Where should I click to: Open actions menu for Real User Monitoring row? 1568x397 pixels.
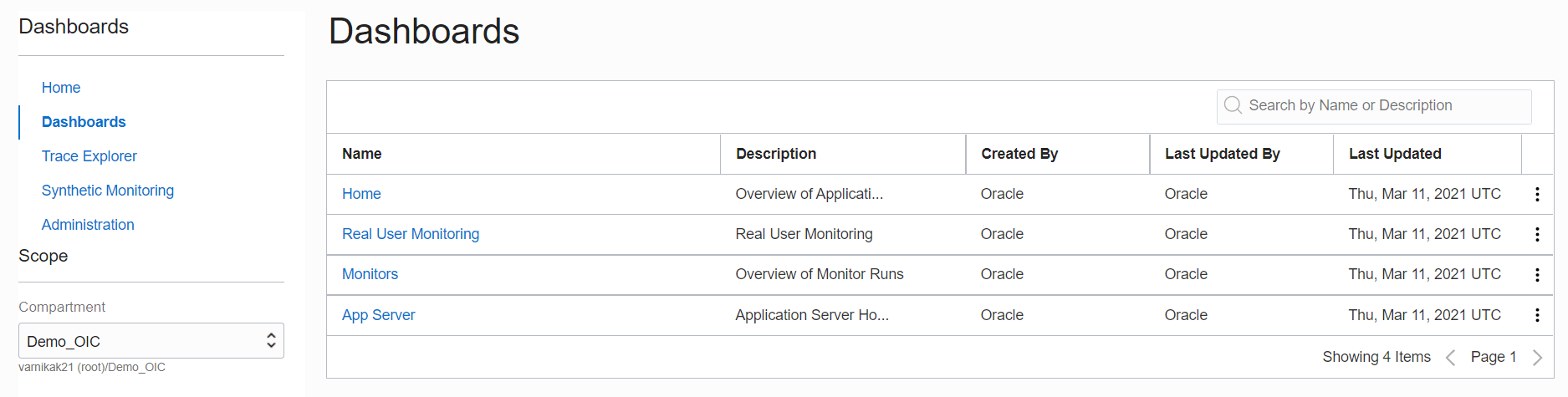click(1536, 234)
